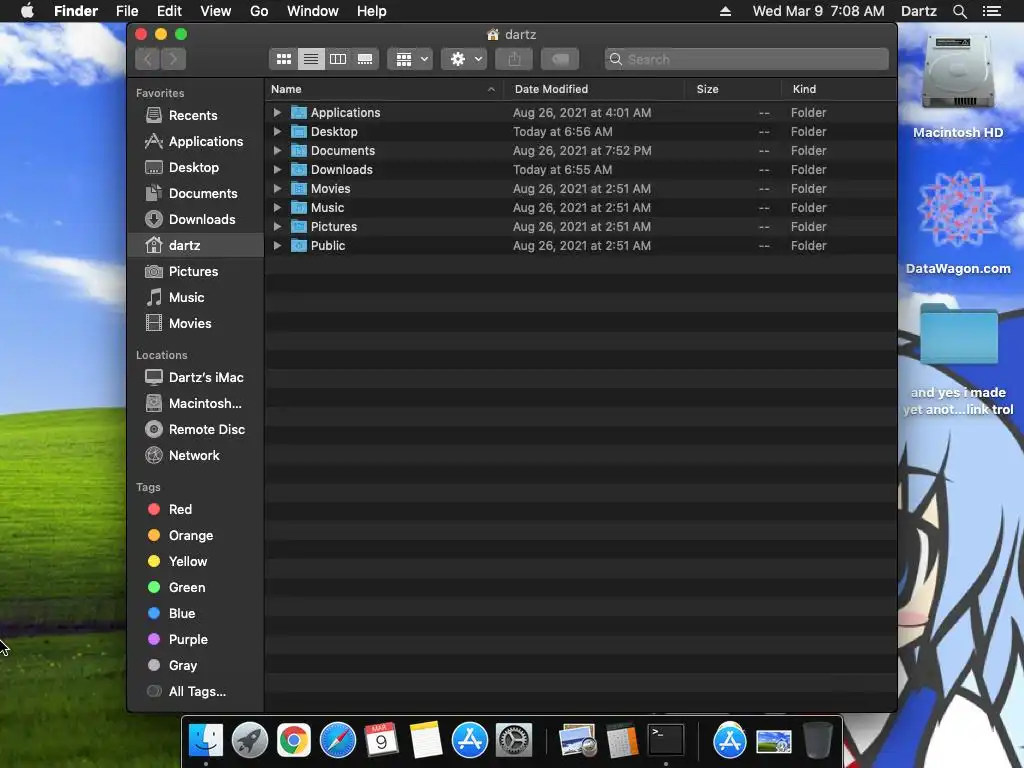Open the View menu
Screen dimensions: 1024x768
[x=216, y=11]
